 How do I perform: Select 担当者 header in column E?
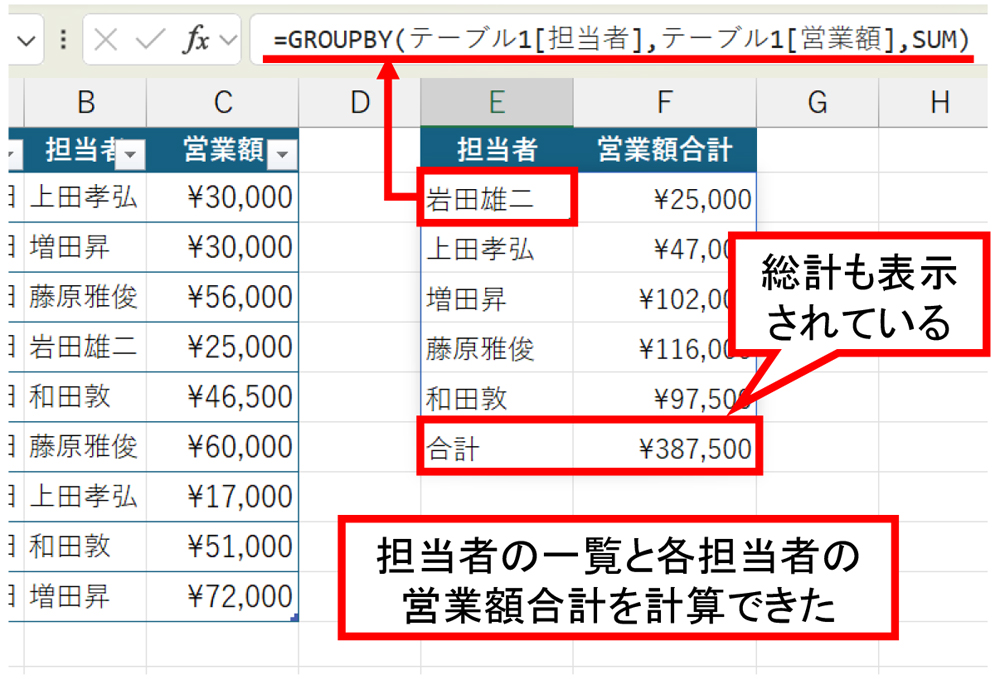(497, 150)
